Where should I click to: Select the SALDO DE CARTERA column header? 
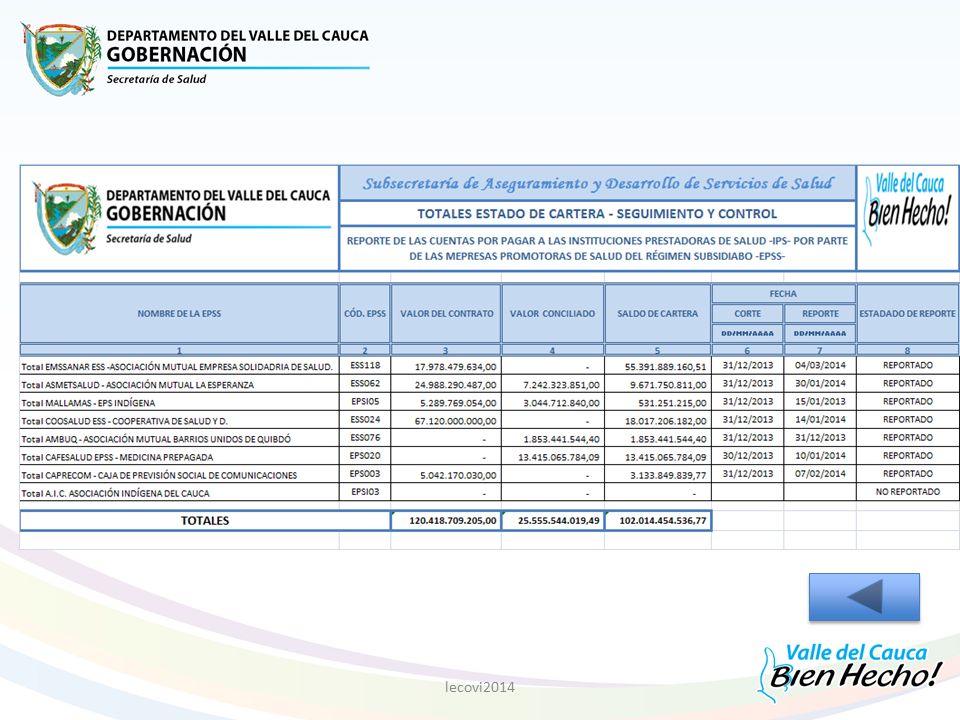tap(658, 313)
